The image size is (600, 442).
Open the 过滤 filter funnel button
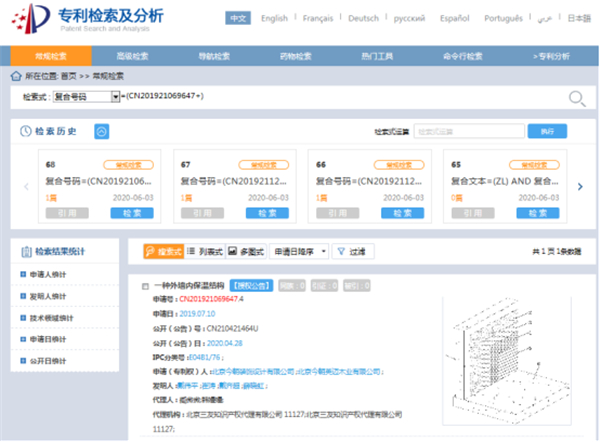click(x=352, y=251)
